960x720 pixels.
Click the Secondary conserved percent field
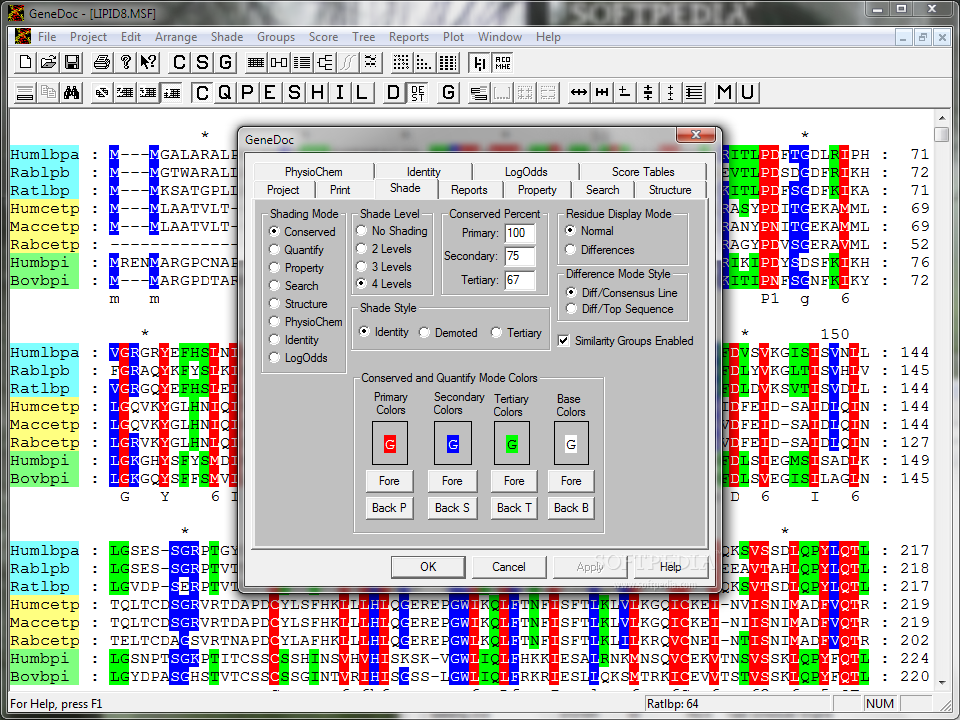(x=520, y=256)
